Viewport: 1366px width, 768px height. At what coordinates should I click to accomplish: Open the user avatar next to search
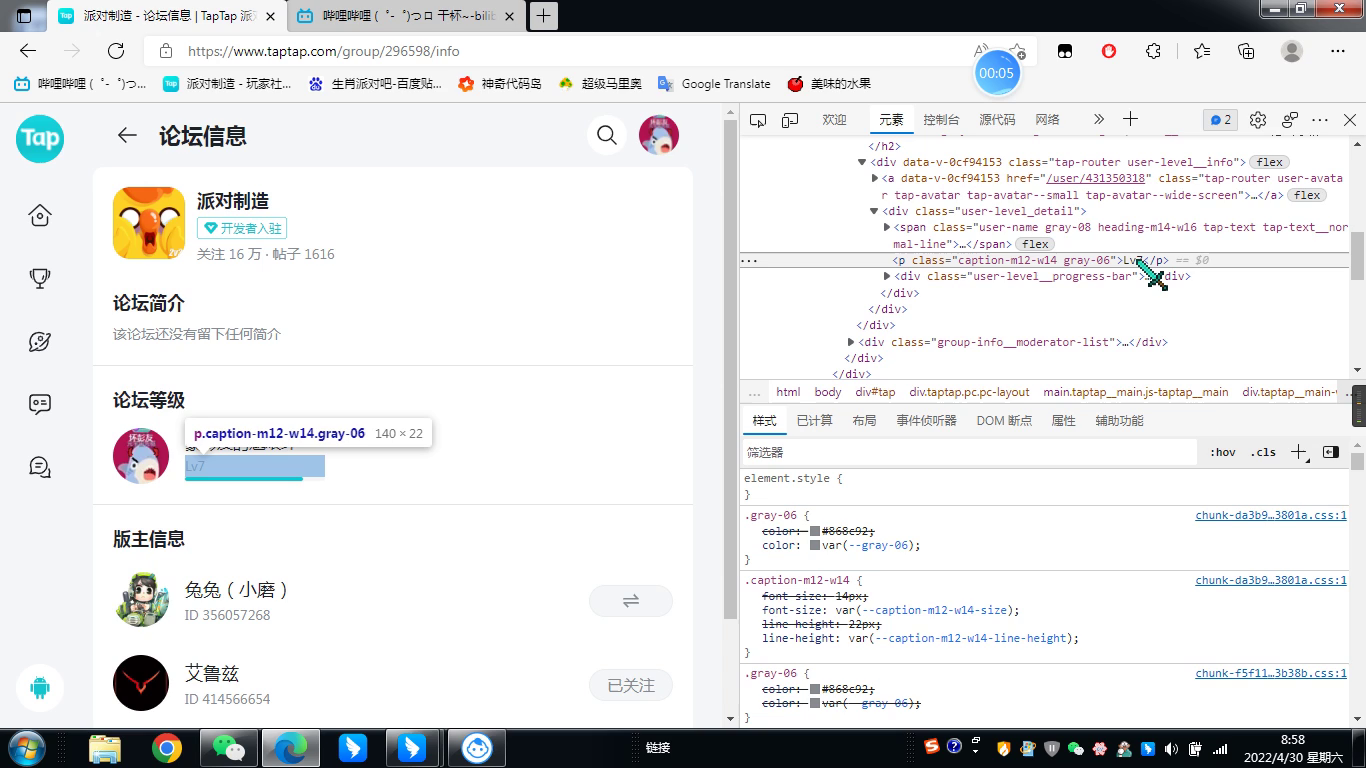click(659, 135)
